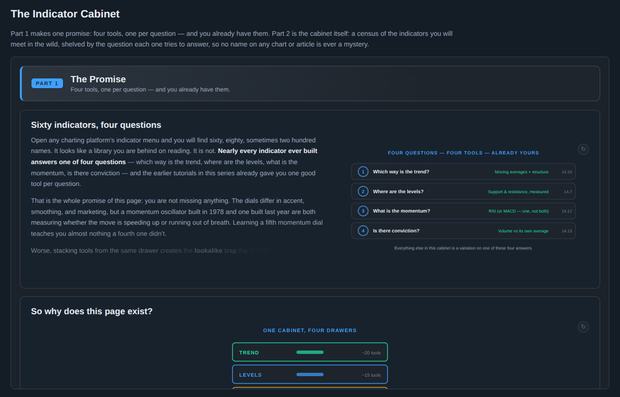The width and height of the screenshot is (620, 397).
Task: Click the number 3 circle beside momentum question
Action: pos(363,211)
